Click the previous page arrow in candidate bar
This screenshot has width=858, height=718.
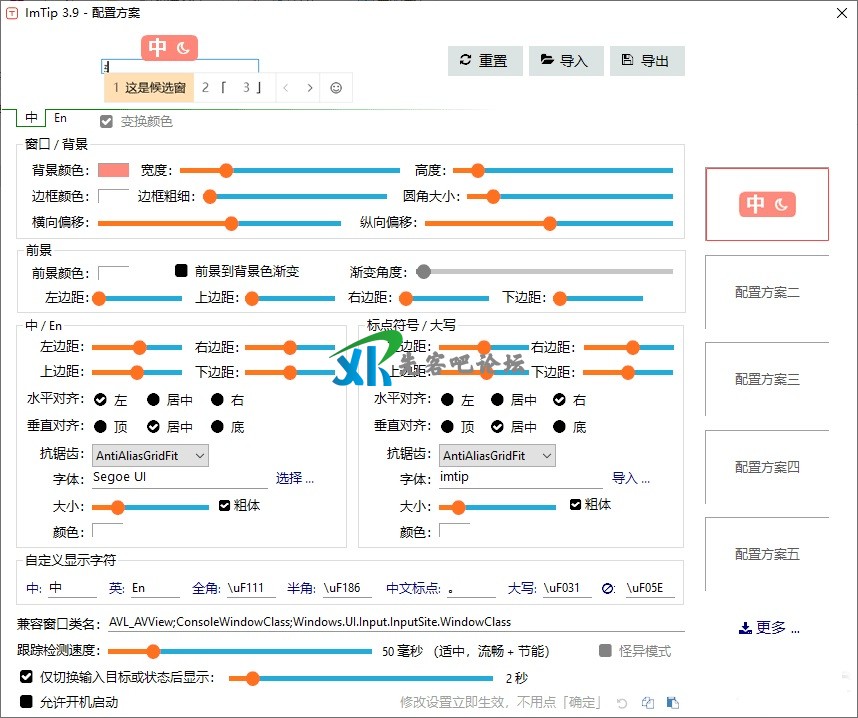click(286, 88)
